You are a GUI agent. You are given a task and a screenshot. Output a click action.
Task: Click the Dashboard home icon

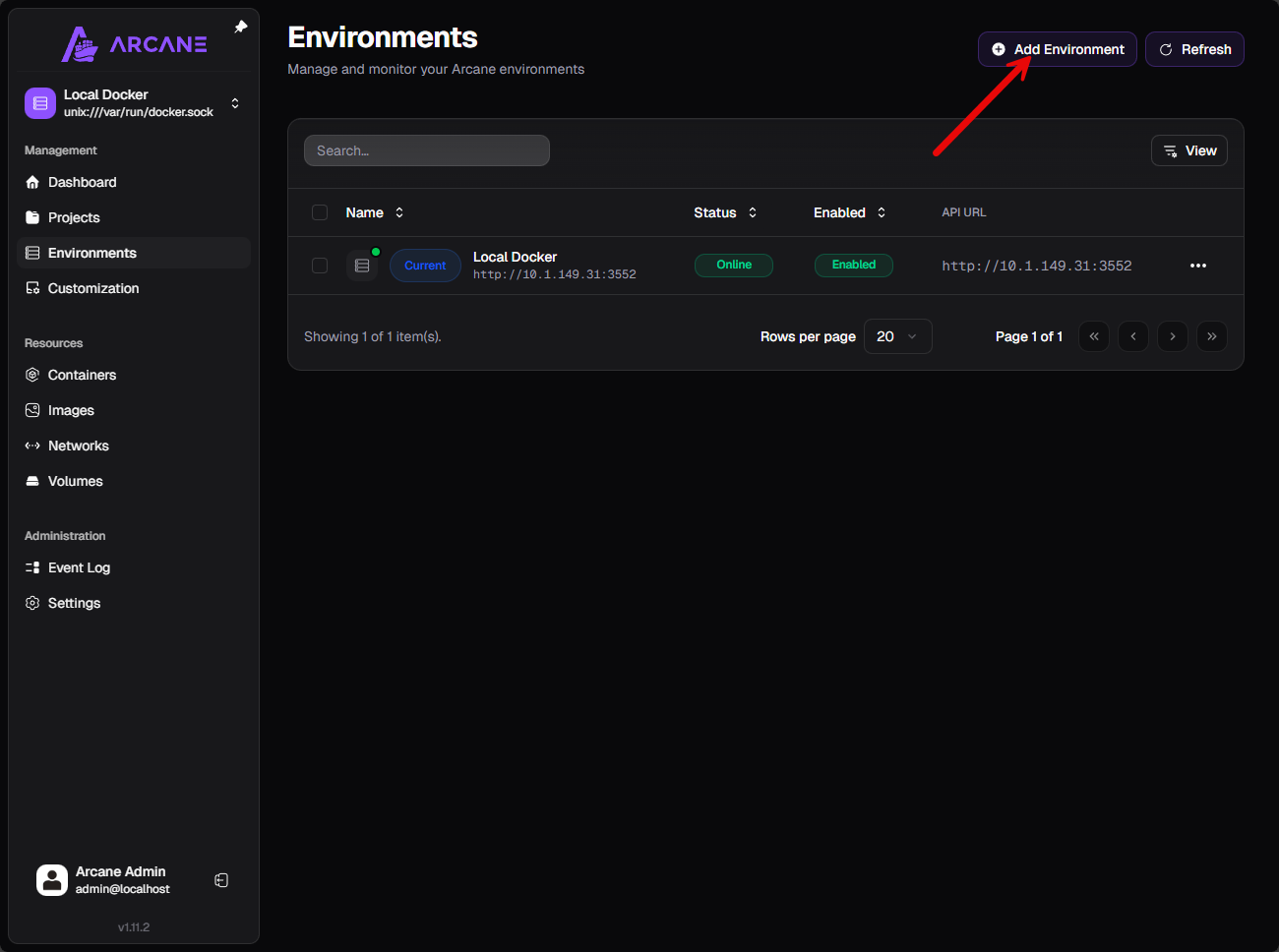[32, 182]
